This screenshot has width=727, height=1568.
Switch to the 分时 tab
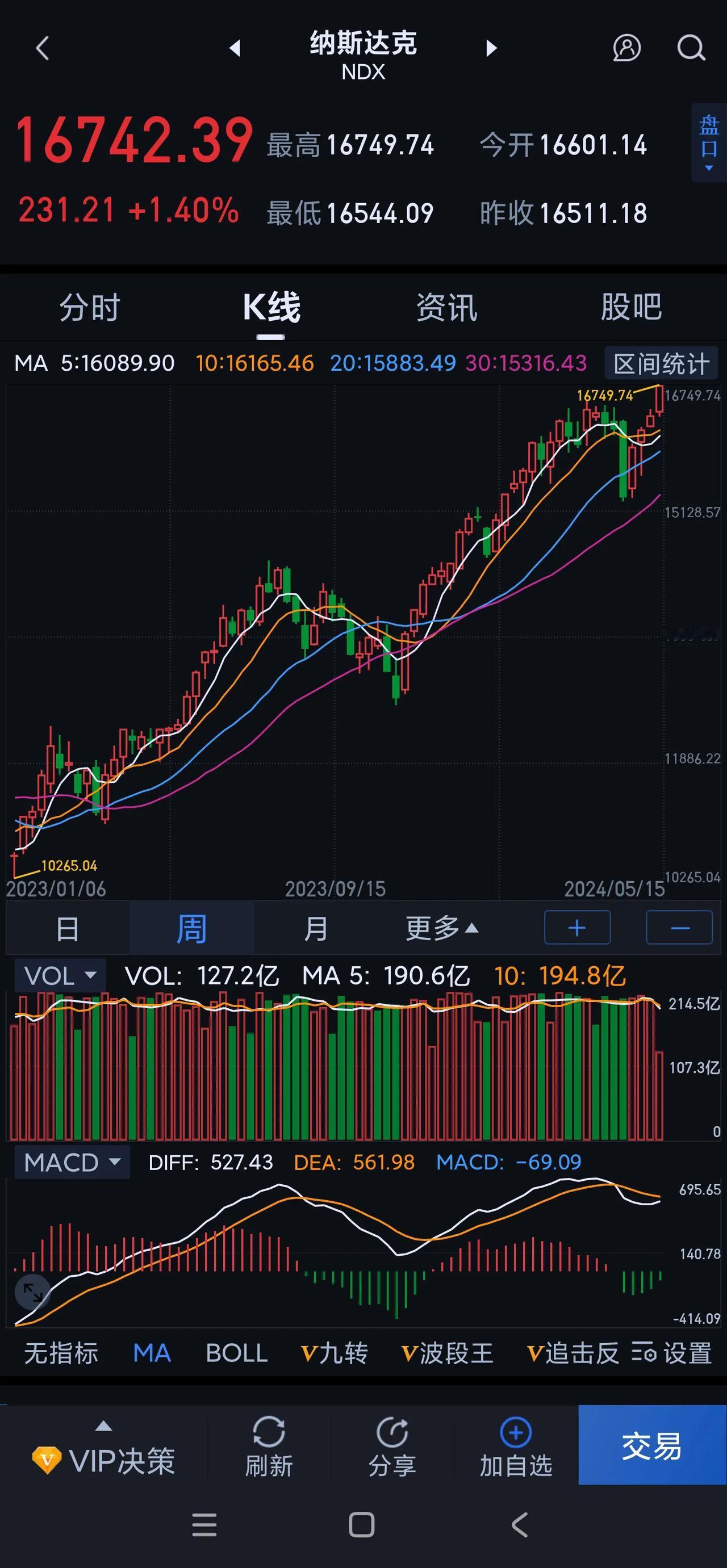coord(90,307)
